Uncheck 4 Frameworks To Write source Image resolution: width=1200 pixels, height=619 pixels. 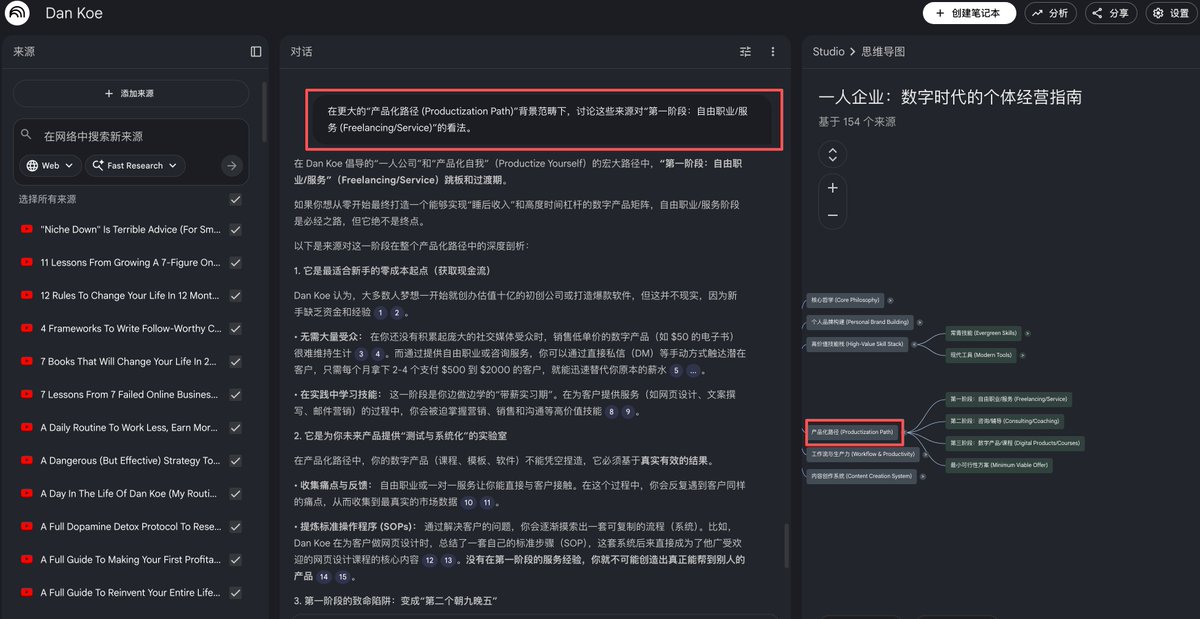(x=235, y=328)
